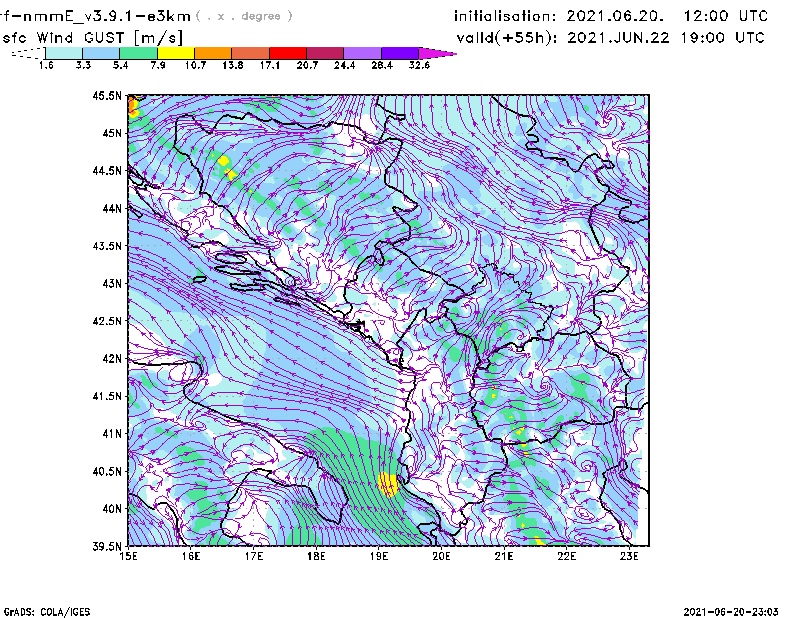This screenshot has height=618, width=800.
Task: Click the longitude label '18E'
Action: click(316, 556)
